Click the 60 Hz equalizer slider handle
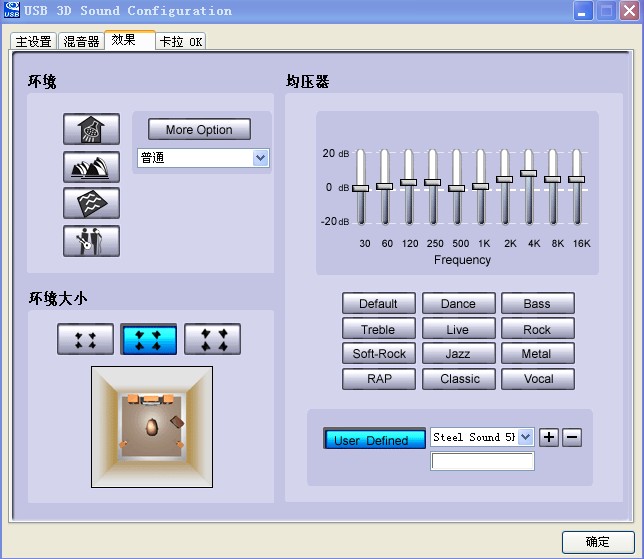The width and height of the screenshot is (644, 559). pyautogui.click(x=384, y=186)
